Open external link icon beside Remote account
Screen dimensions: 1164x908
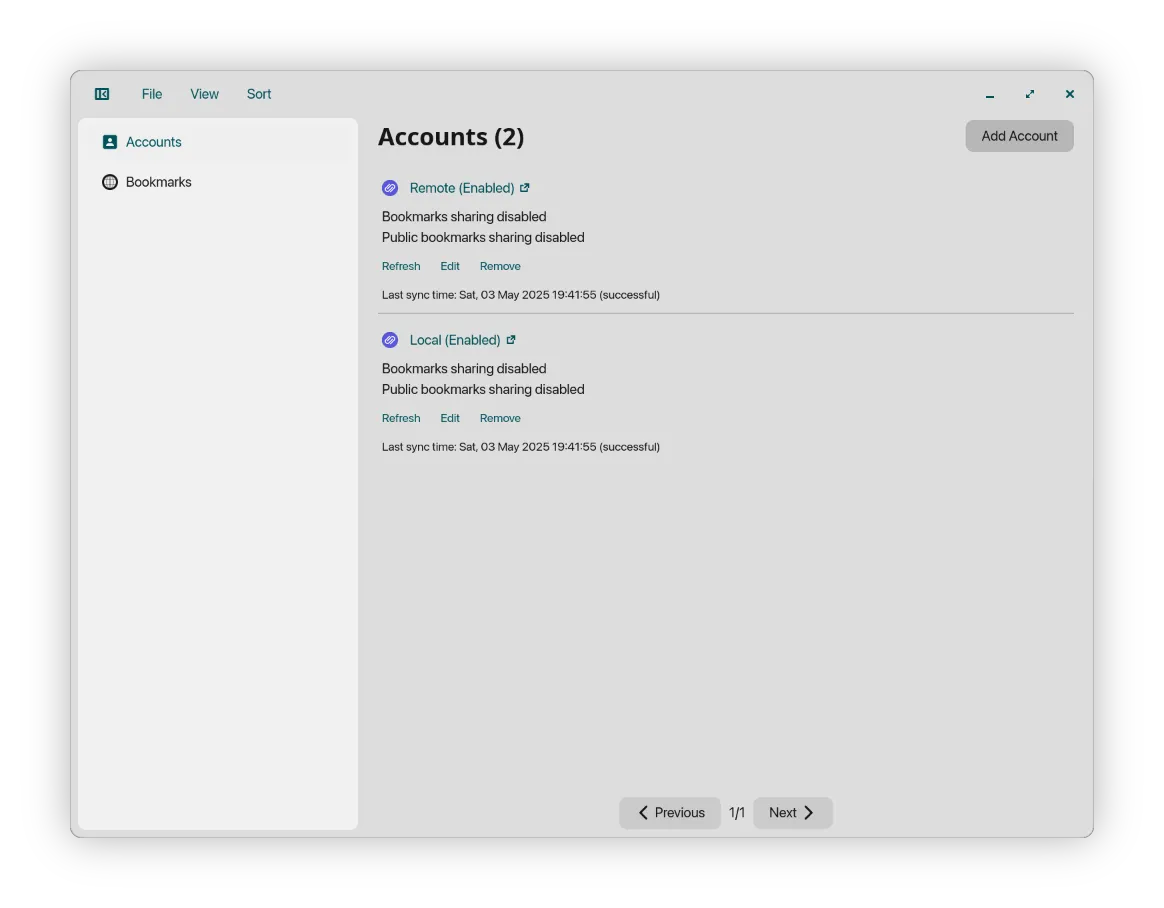(x=525, y=188)
